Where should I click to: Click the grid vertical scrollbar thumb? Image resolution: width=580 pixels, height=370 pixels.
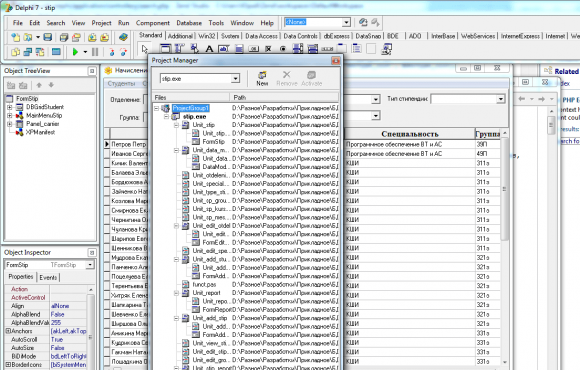(504, 189)
